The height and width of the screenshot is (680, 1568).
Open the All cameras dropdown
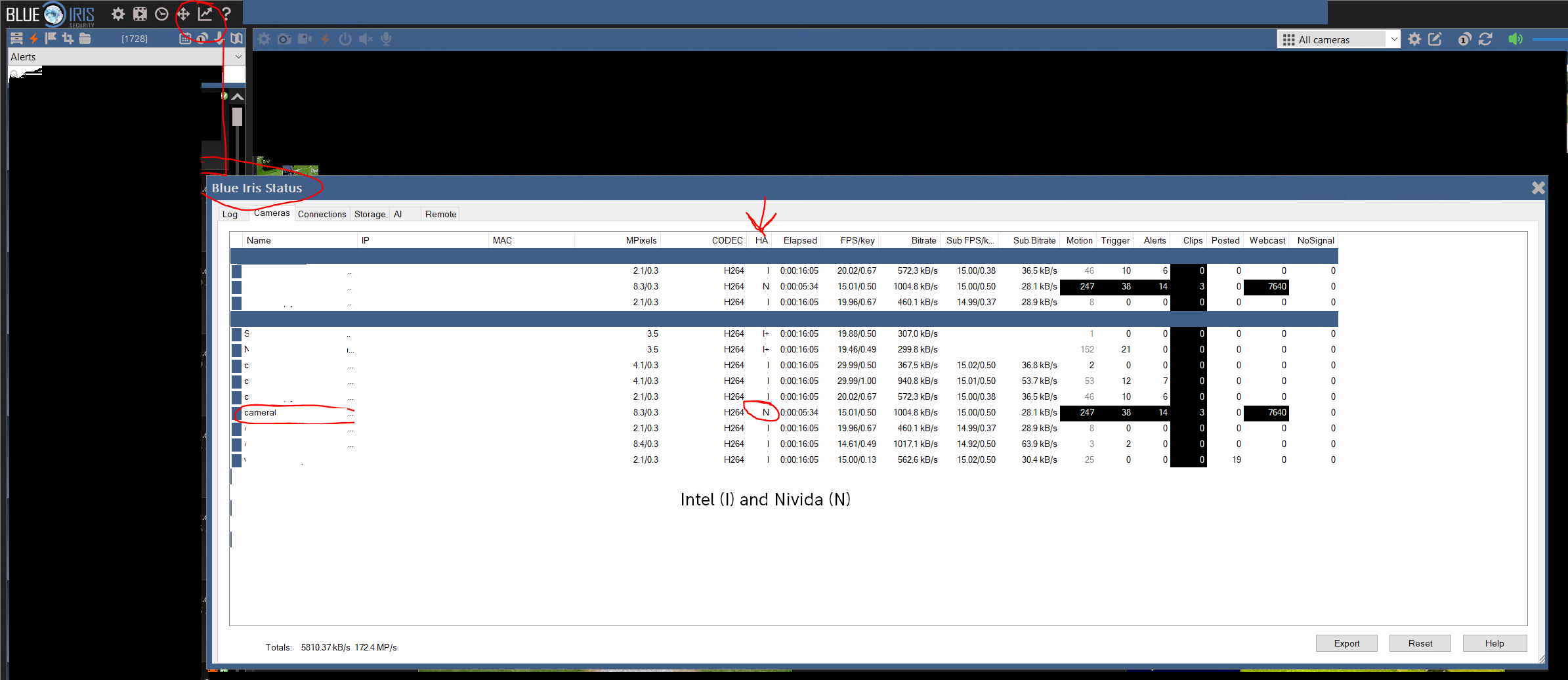[1338, 39]
